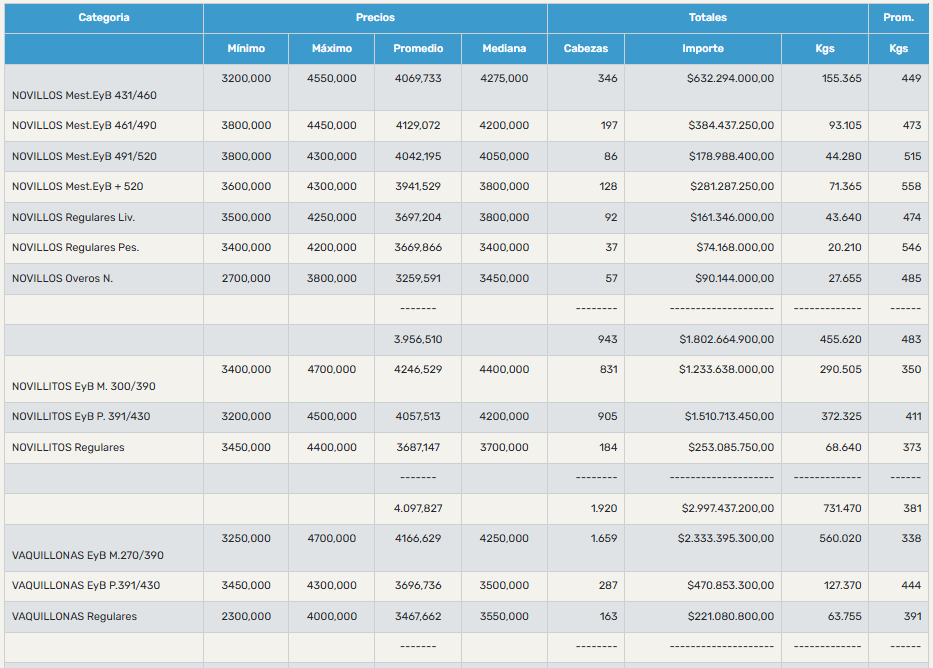933x668 pixels.
Task: Select the Cabezas column header
Action: [x=585, y=49]
